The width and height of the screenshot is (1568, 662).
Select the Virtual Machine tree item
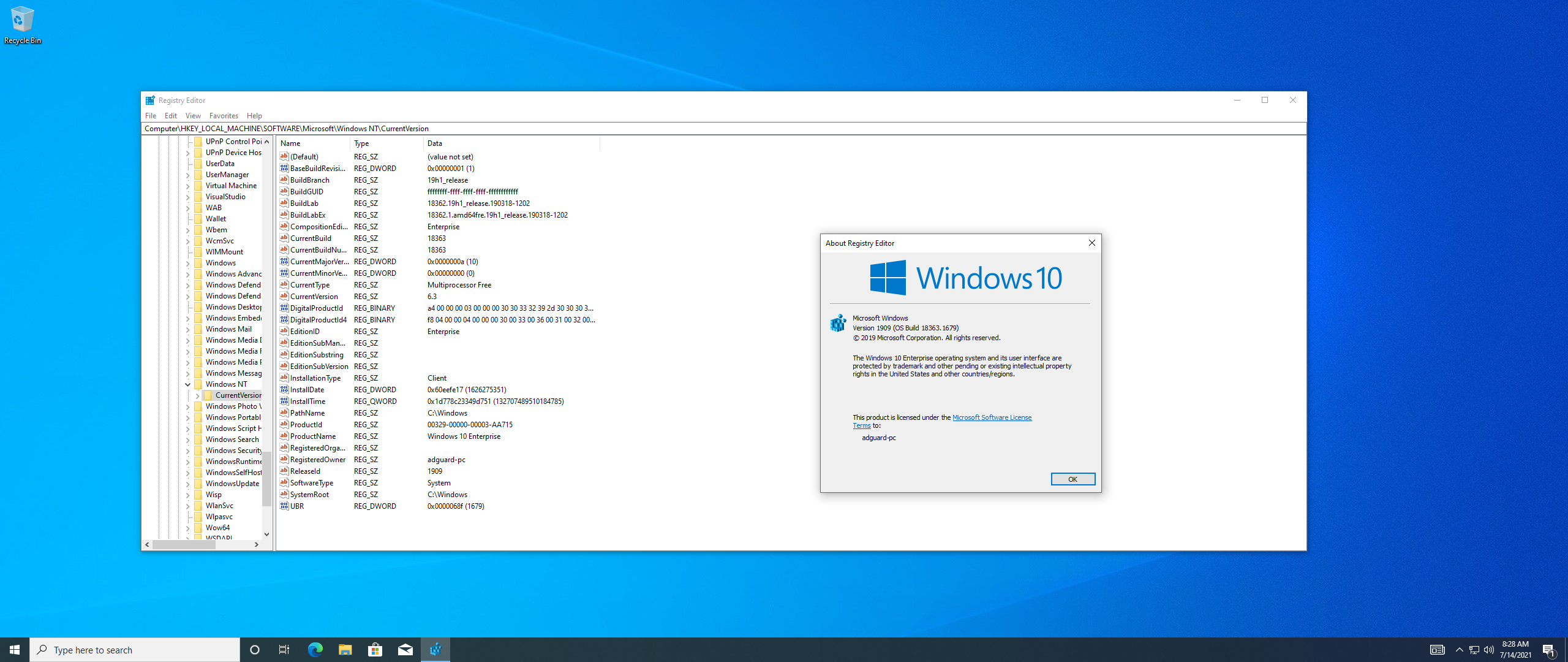(231, 185)
